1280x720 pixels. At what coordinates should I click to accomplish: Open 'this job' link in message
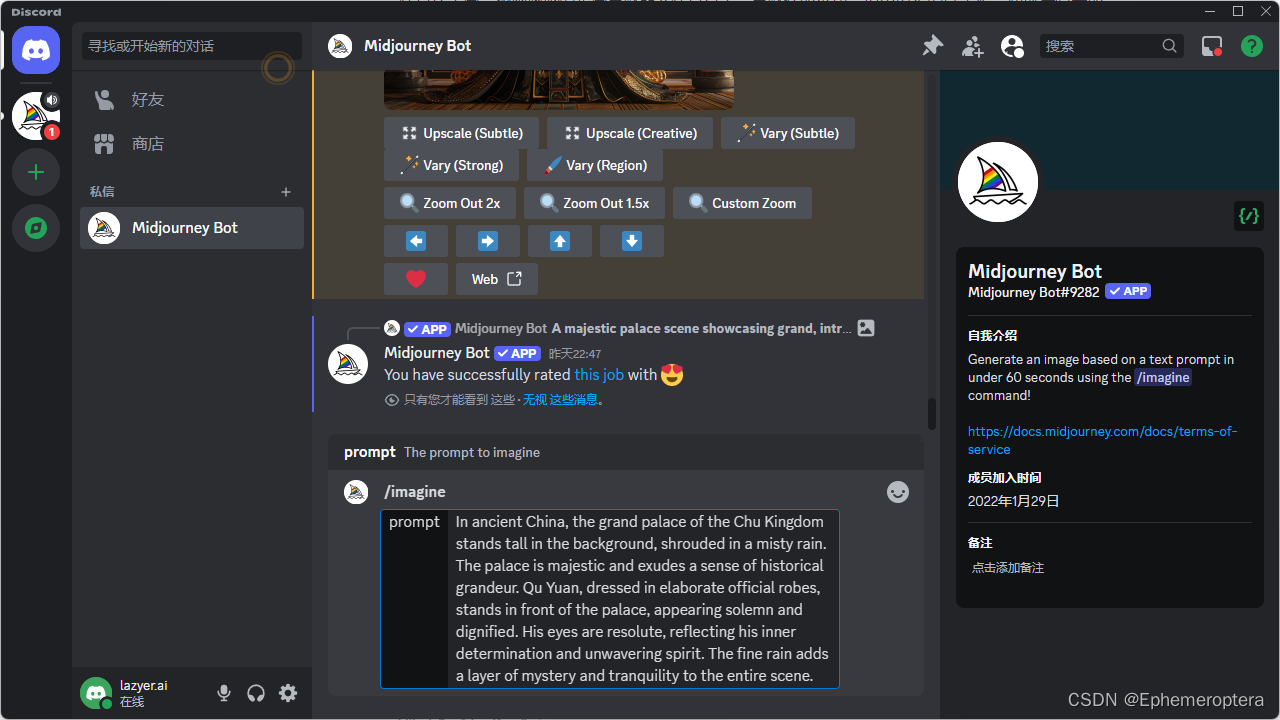(599, 375)
